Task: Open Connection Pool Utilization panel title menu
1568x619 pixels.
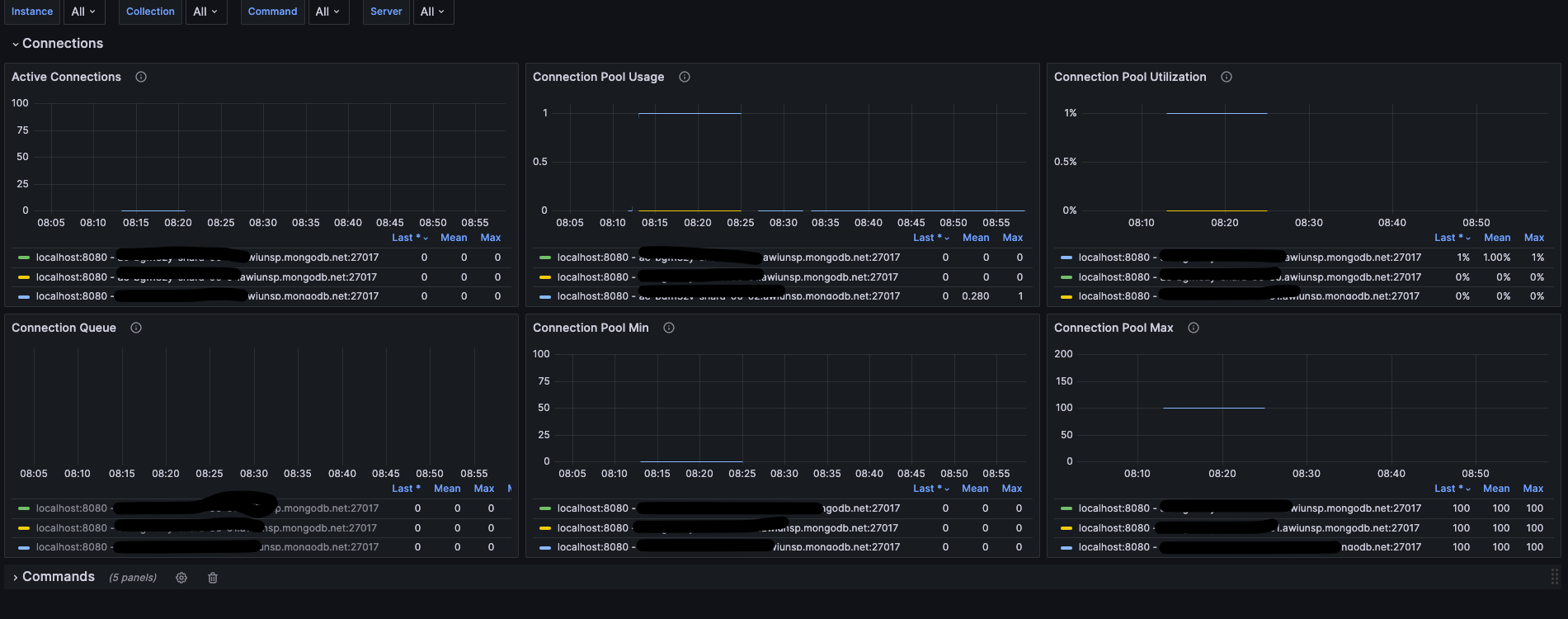Action: [1130, 77]
